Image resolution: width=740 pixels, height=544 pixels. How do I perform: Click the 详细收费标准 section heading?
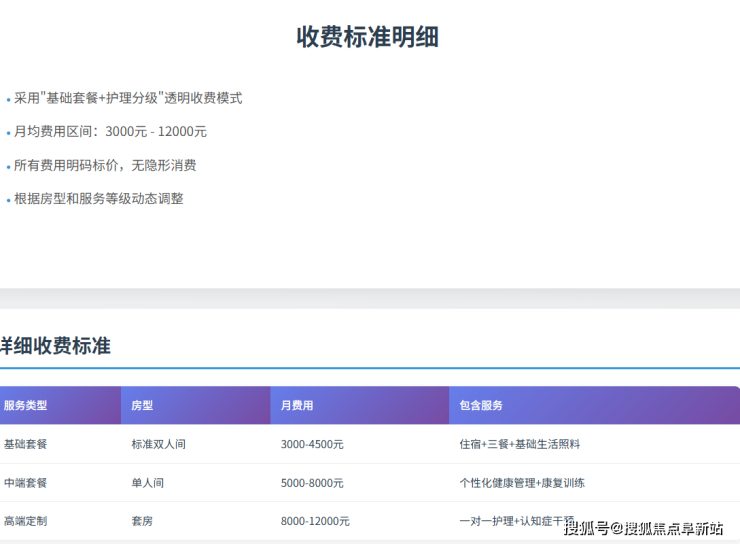pyautogui.click(x=55, y=346)
